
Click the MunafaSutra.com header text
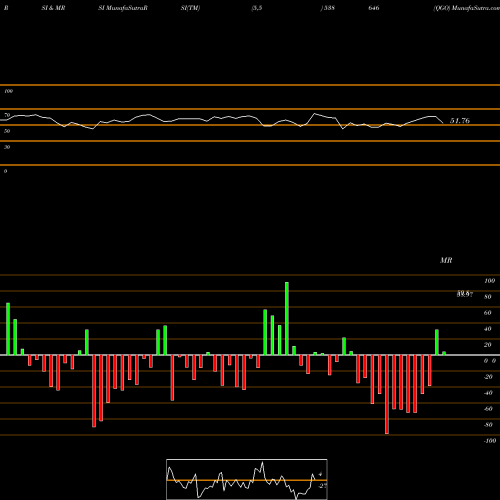coord(476,8)
